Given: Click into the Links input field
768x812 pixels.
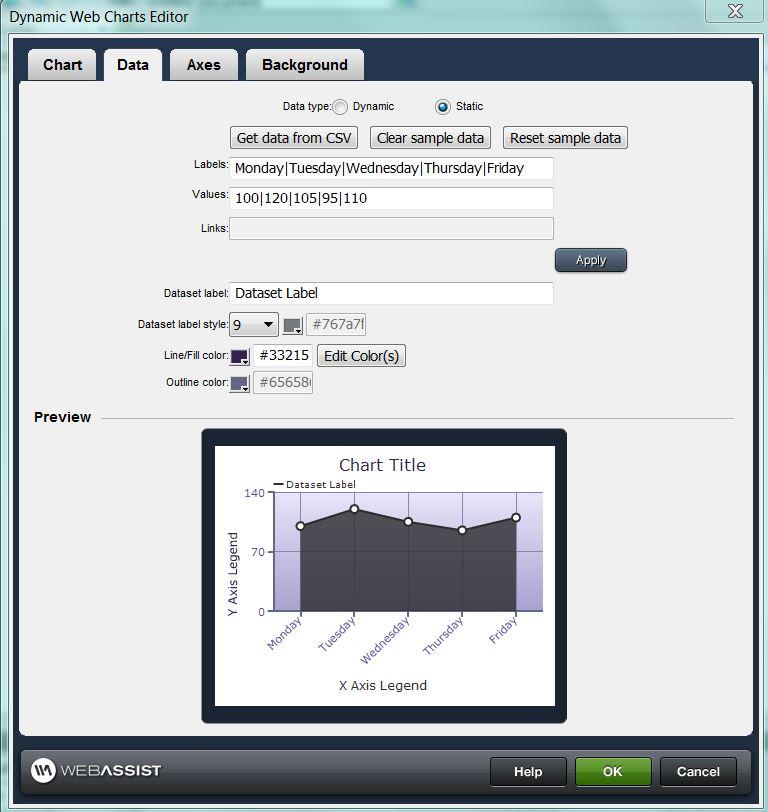Looking at the screenshot, I should tap(392, 228).
